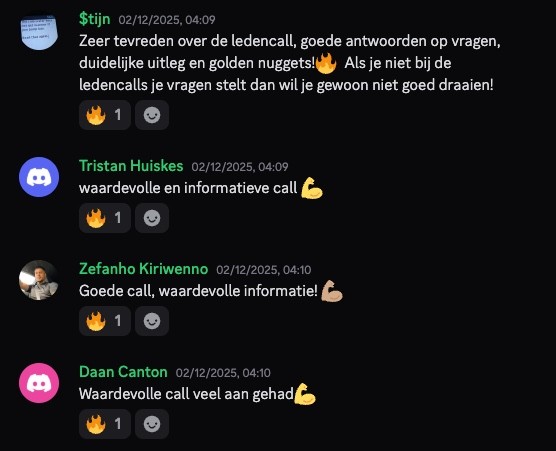Toggle fire reaction on Tristan Huiskes' message
Viewport: 556px width, 451px height.
[x=105, y=218]
